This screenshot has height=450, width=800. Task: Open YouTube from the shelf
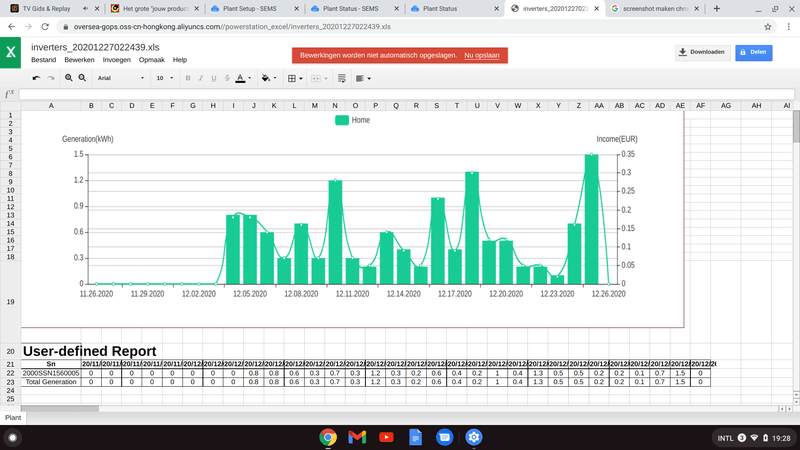click(386, 437)
